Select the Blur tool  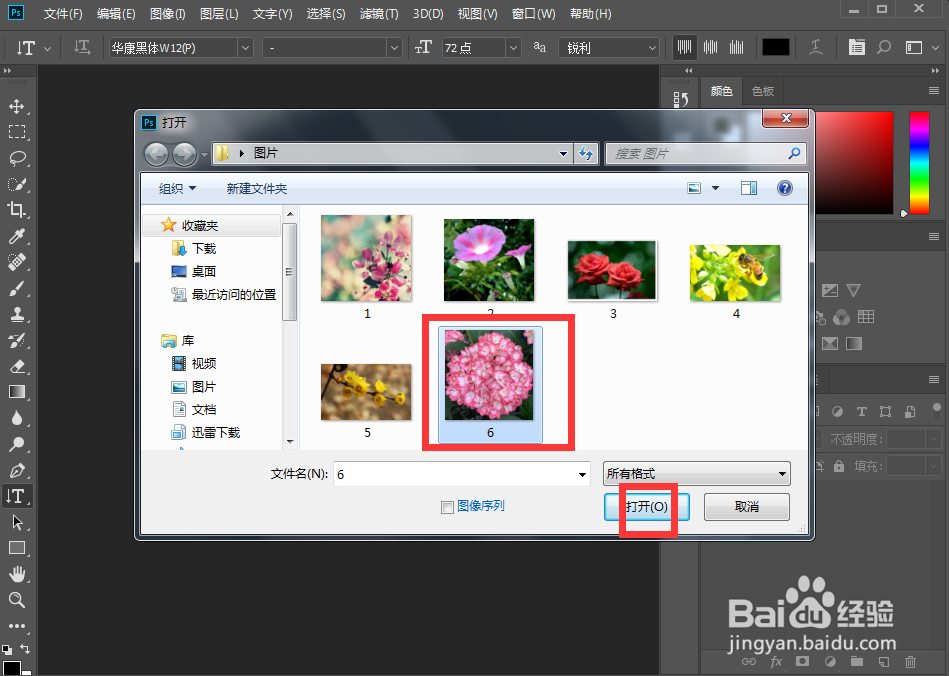pos(16,418)
